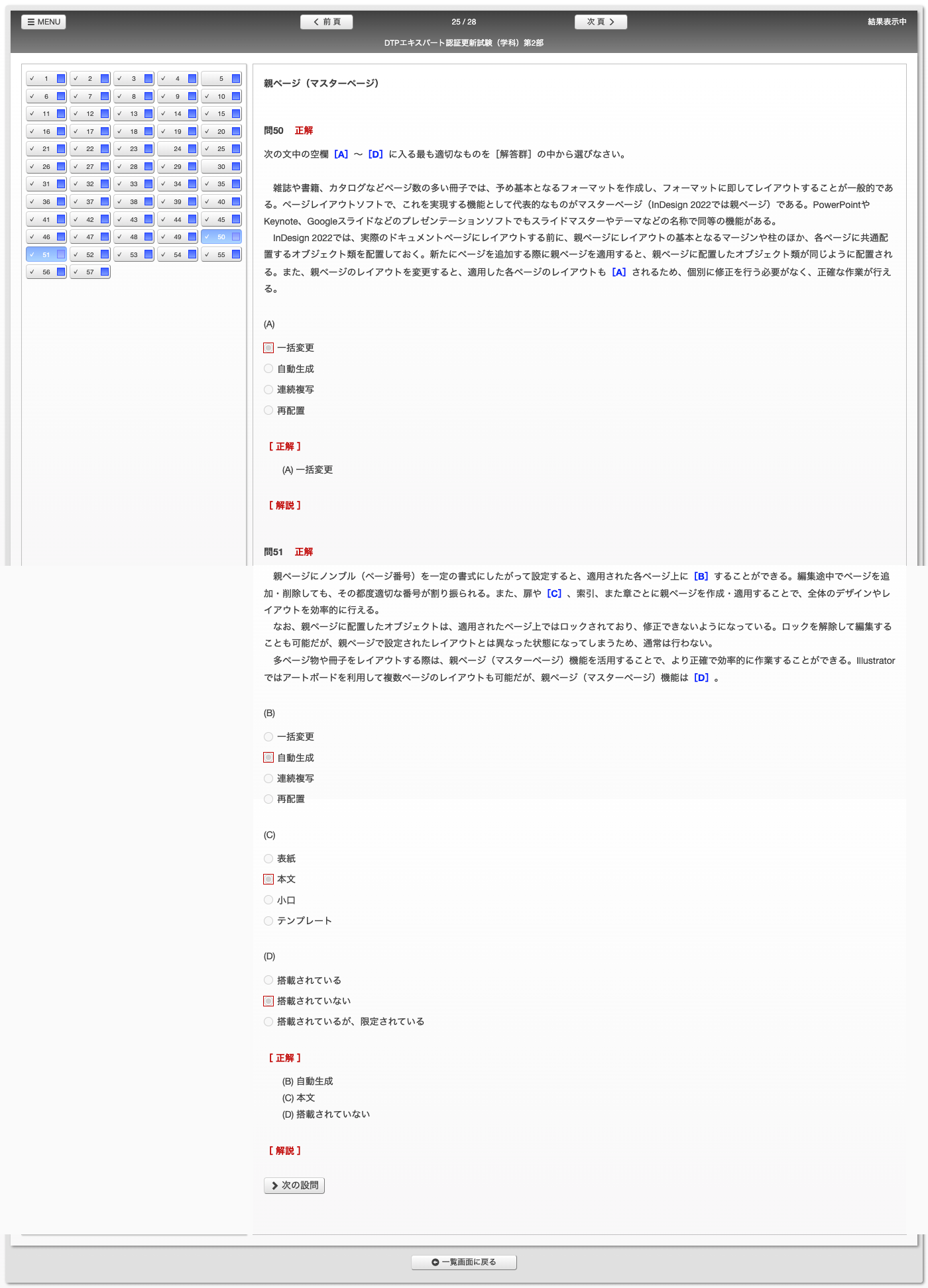Open the MENU hamburger button
This screenshot has width=928, height=1288.
click(44, 22)
